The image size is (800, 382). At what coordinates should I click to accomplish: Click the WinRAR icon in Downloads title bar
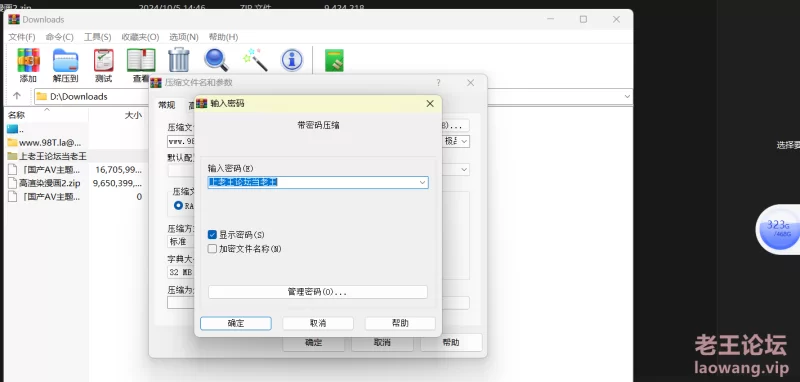tap(14, 19)
